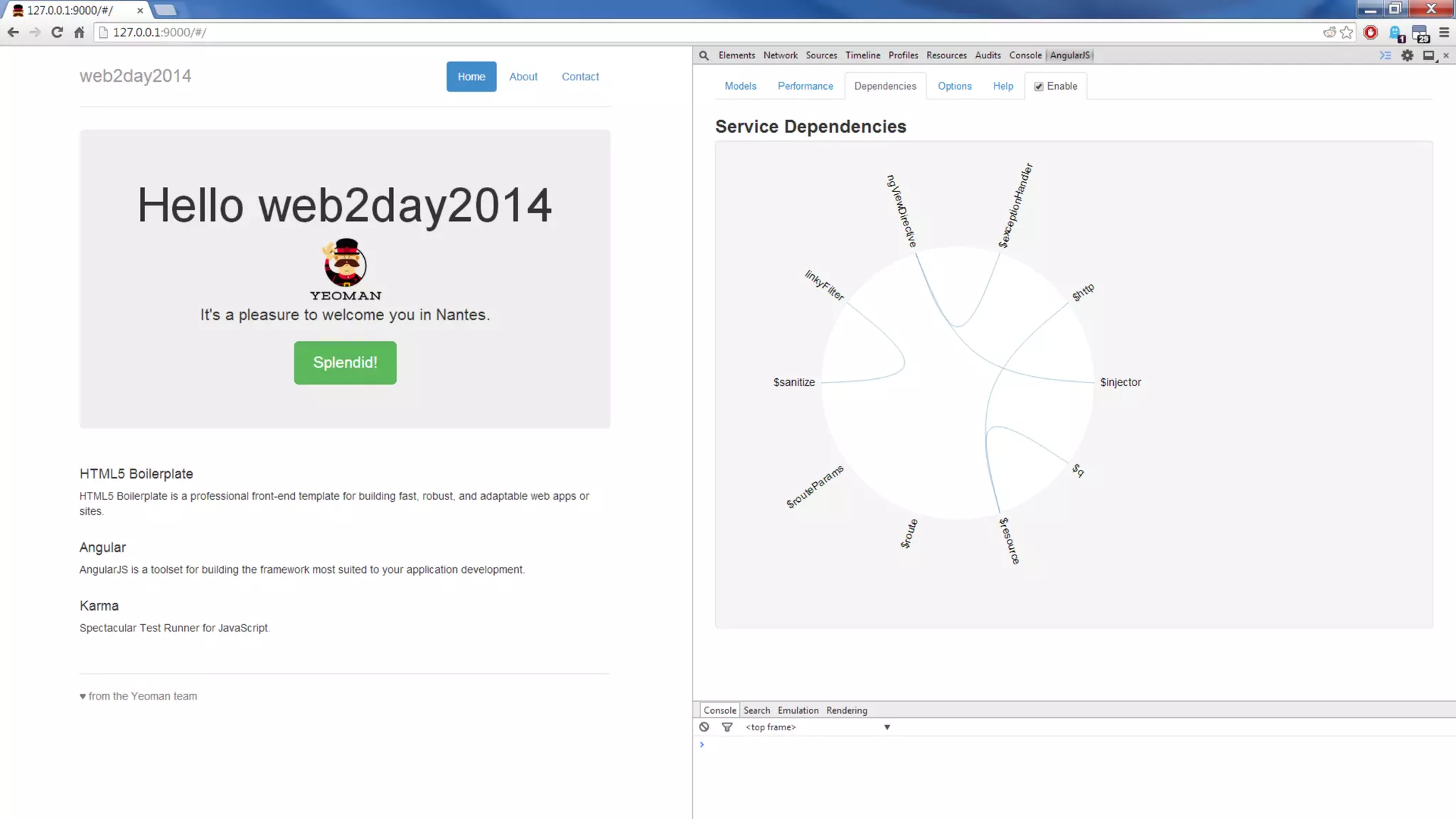Viewport: 1456px width, 819px height.
Task: Select the Elements DevTools panel
Action: click(x=737, y=55)
